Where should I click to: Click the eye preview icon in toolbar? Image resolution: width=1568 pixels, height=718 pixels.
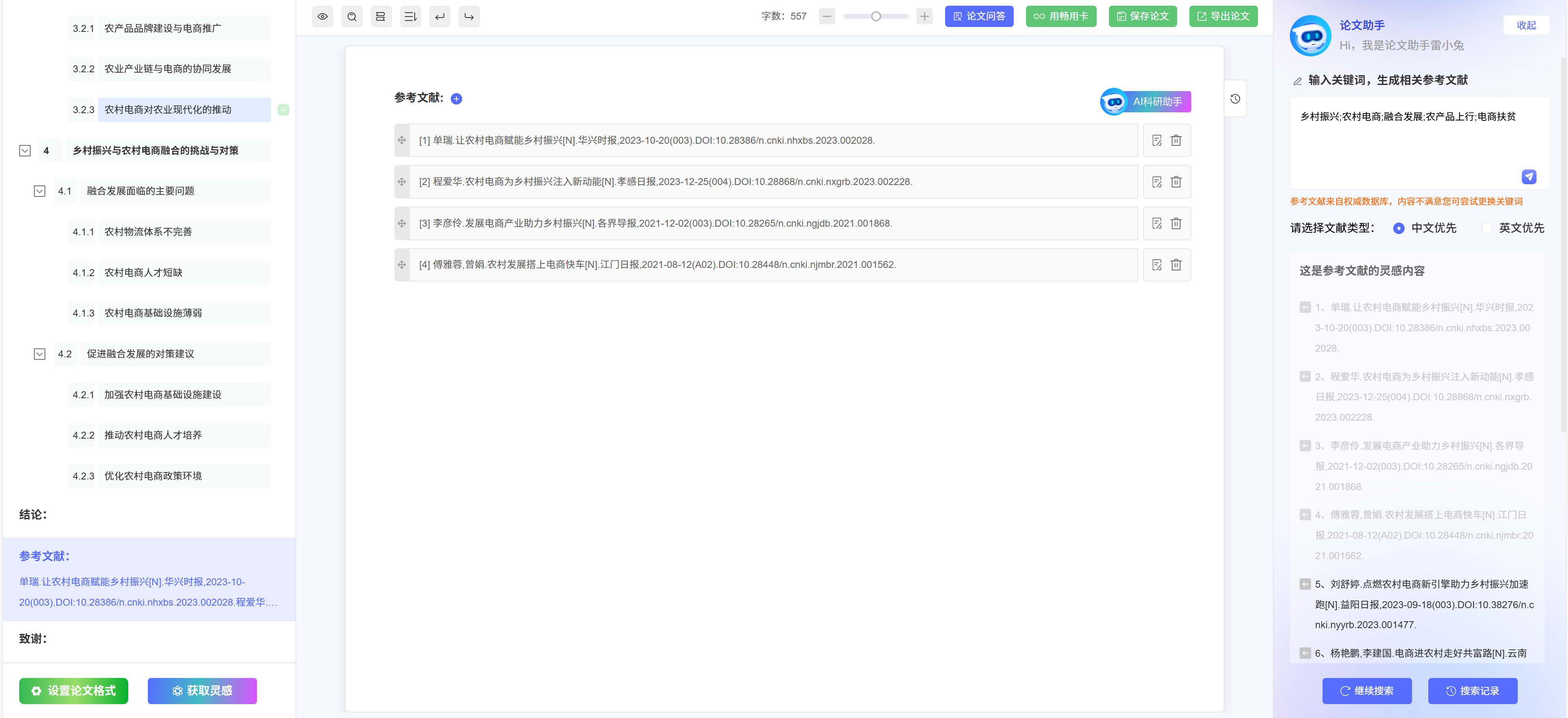[x=323, y=16]
